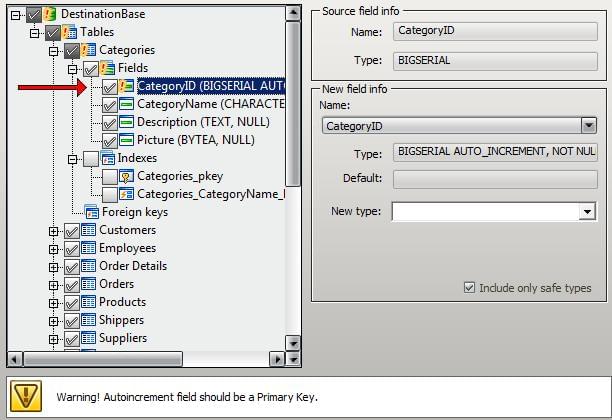This screenshot has height=420, width=612.
Task: Click the Picture field icon
Action: coord(126,140)
